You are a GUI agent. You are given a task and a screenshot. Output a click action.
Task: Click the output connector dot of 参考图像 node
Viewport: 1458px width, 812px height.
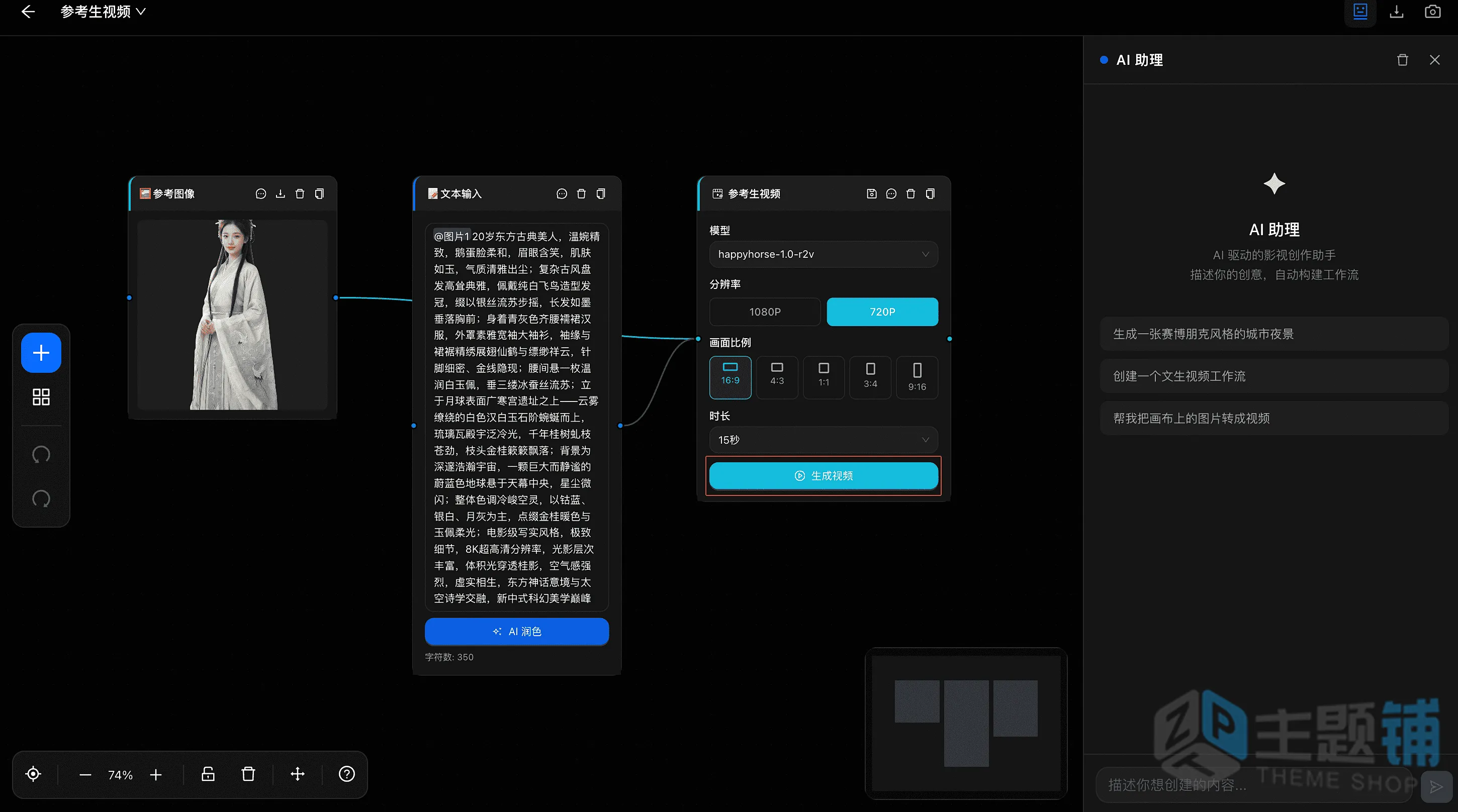click(x=336, y=297)
